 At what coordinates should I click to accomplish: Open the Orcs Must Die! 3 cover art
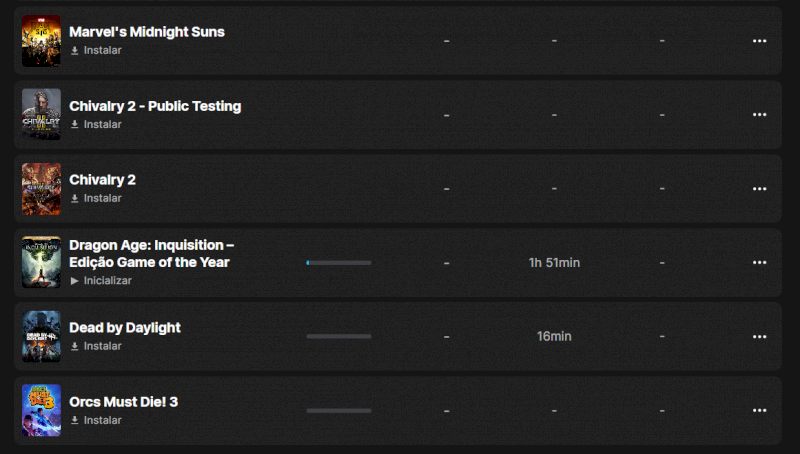(x=41, y=411)
